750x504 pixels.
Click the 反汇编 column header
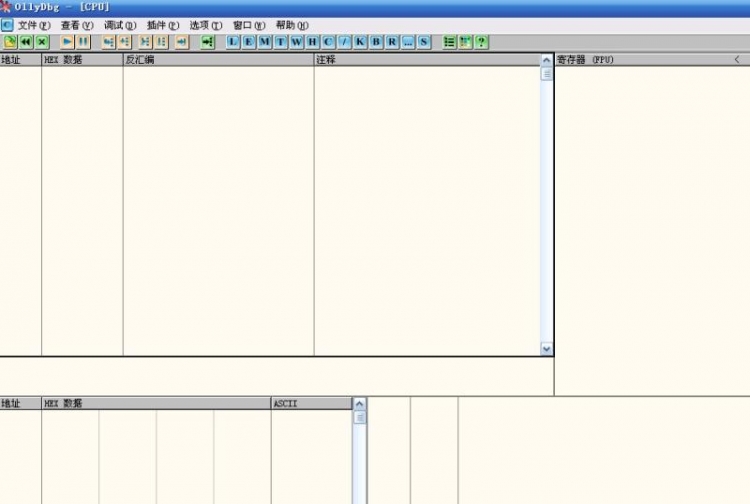219,60
